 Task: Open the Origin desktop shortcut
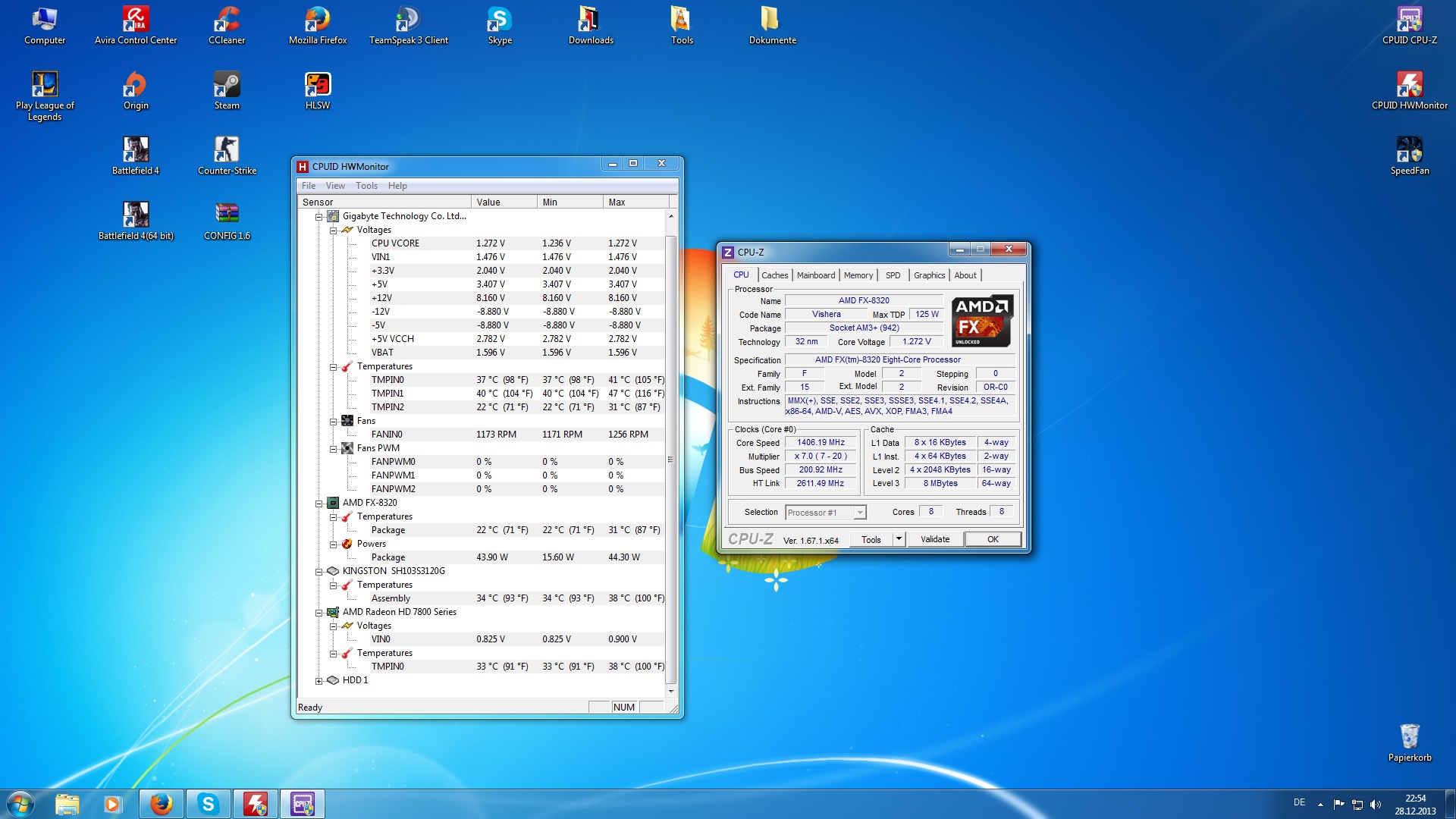(136, 91)
